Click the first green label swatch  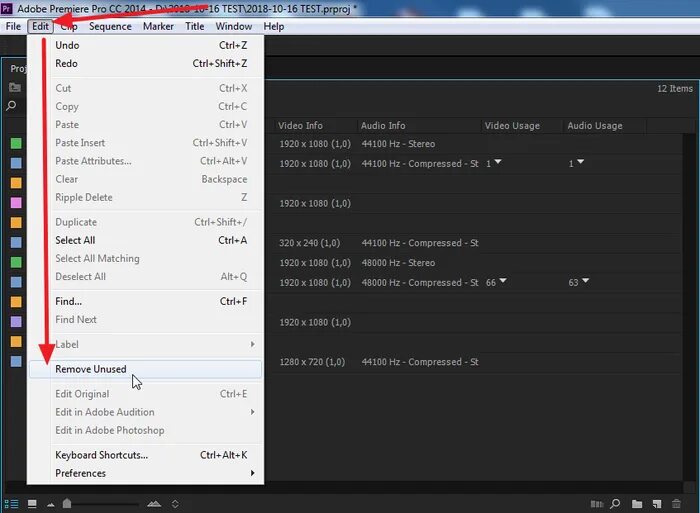(16, 143)
